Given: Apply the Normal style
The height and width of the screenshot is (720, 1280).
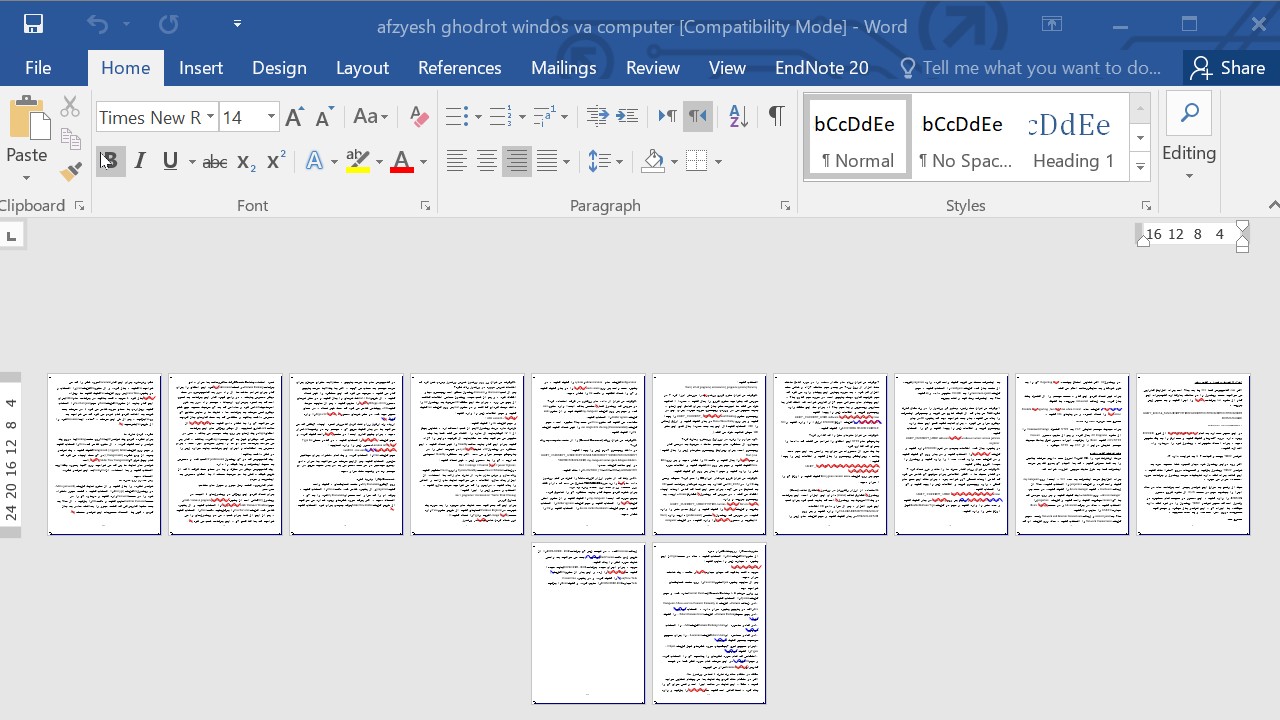Looking at the screenshot, I should [x=857, y=138].
